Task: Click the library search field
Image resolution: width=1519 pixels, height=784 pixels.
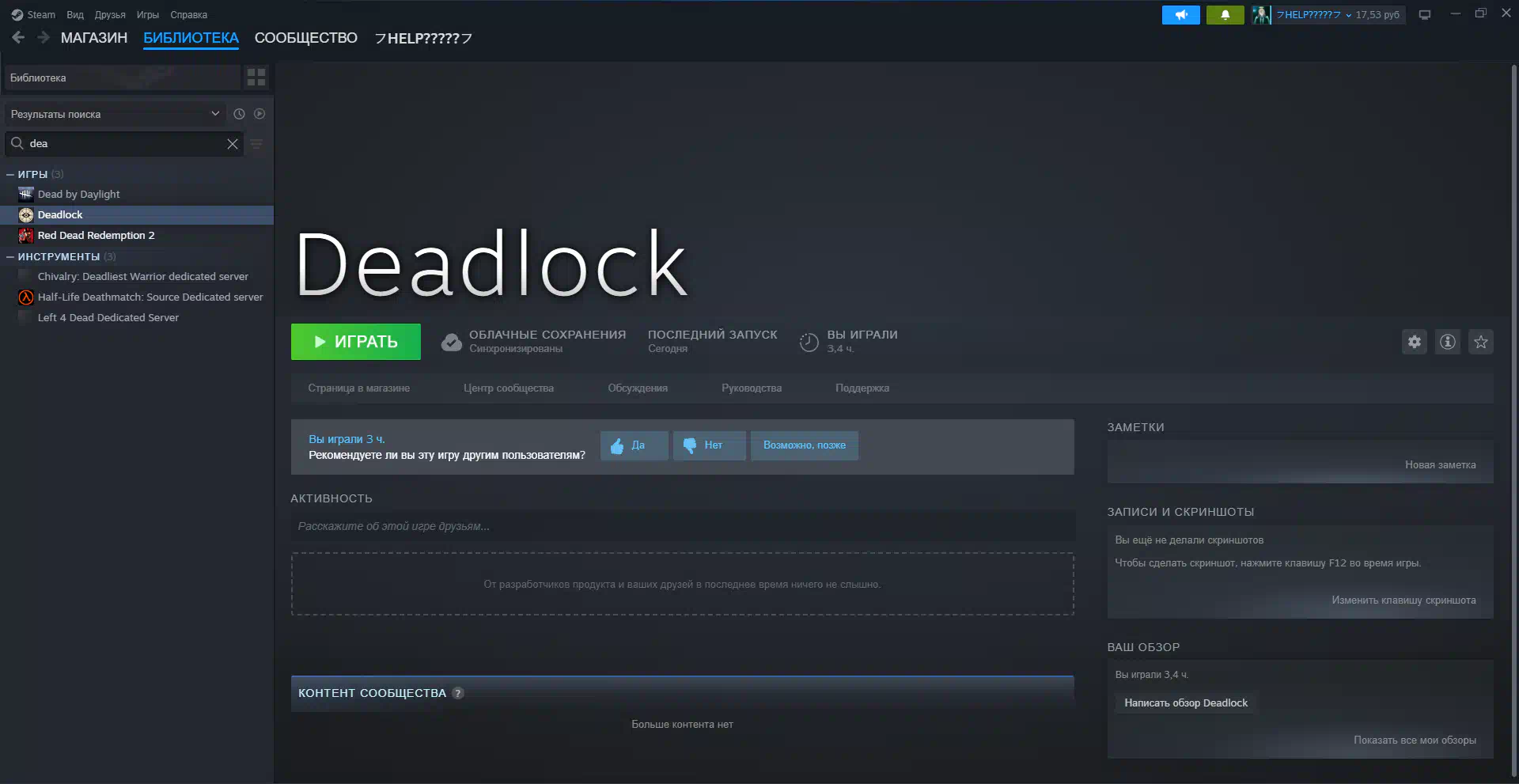Action: point(124,144)
